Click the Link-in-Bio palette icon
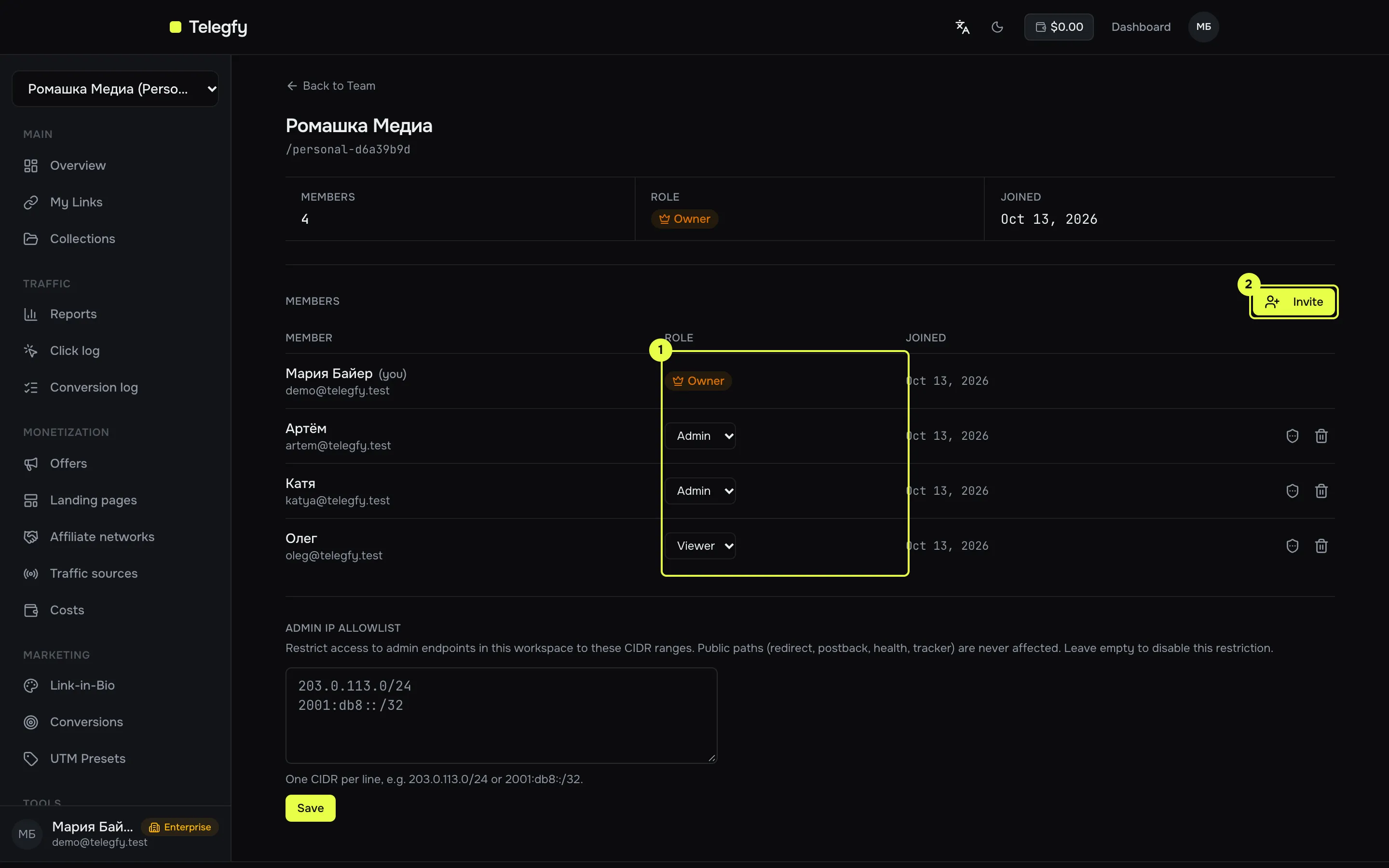Screen dimensions: 1389x868 (x=31, y=685)
